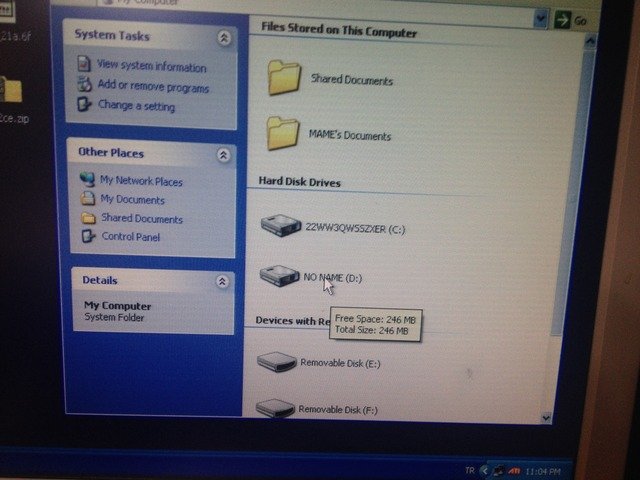The image size is (640, 480).
Task: Click Change a setting link
Action: click(135, 105)
